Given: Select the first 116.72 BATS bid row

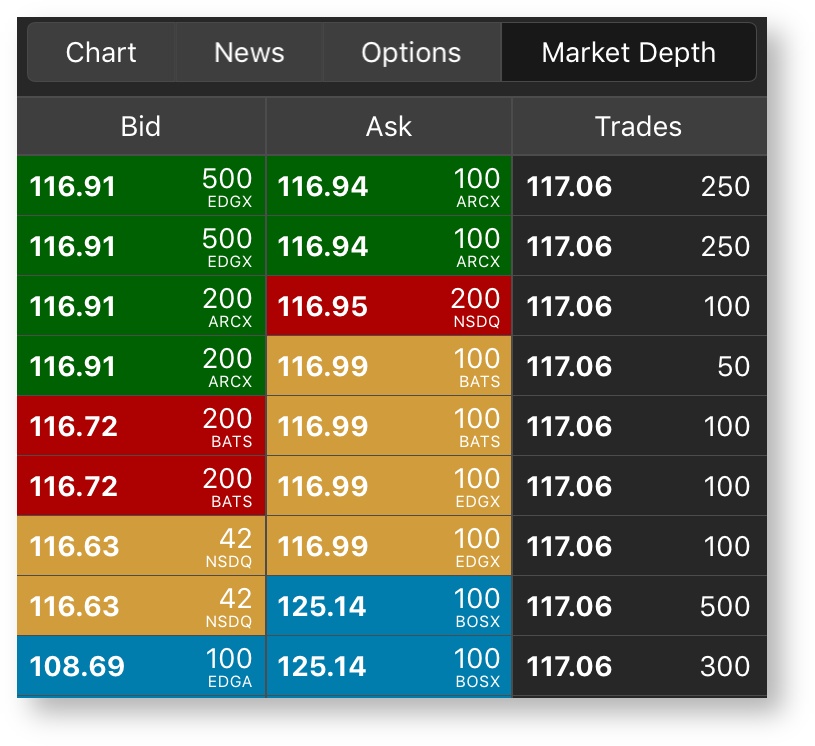Looking at the screenshot, I should (141, 426).
